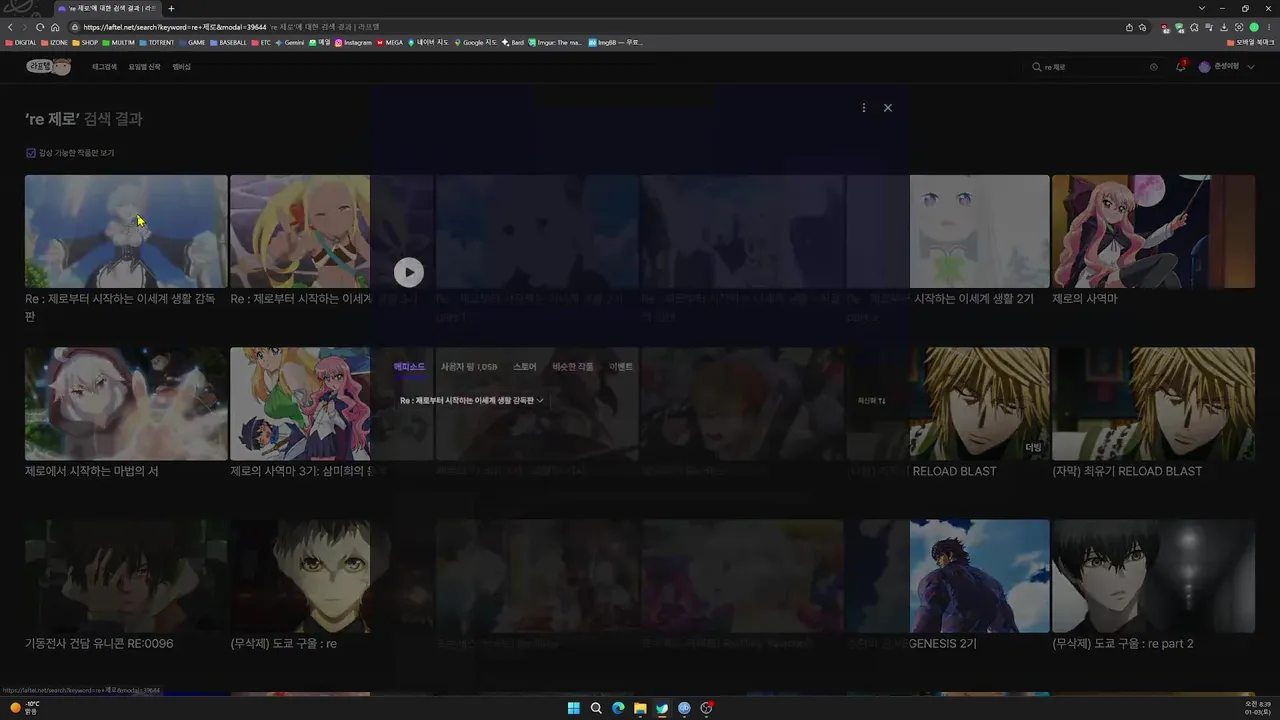
Task: Click the address bar URL
Action: pyautogui.click(x=175, y=27)
